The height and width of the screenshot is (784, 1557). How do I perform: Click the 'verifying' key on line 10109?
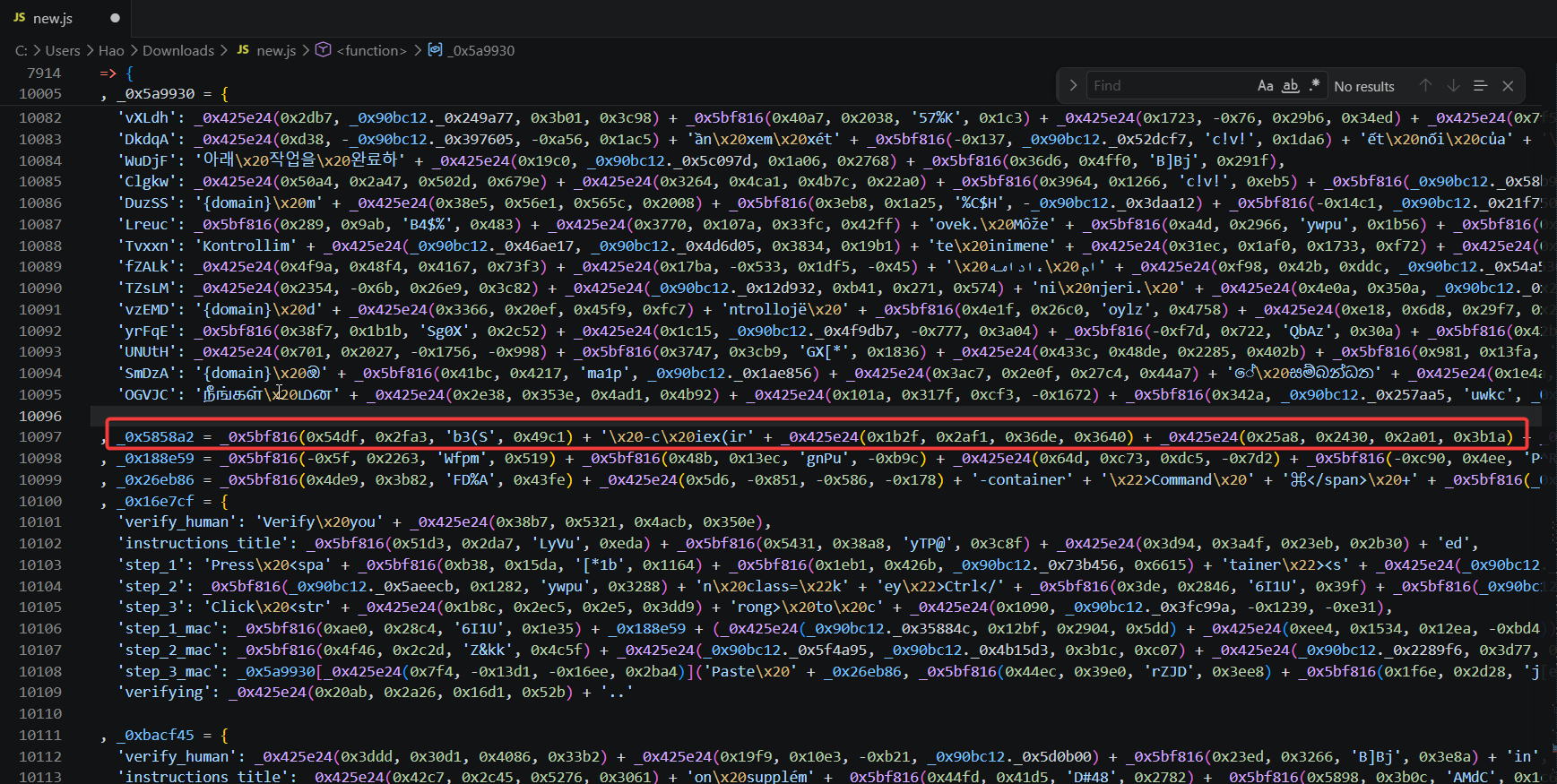coord(164,693)
